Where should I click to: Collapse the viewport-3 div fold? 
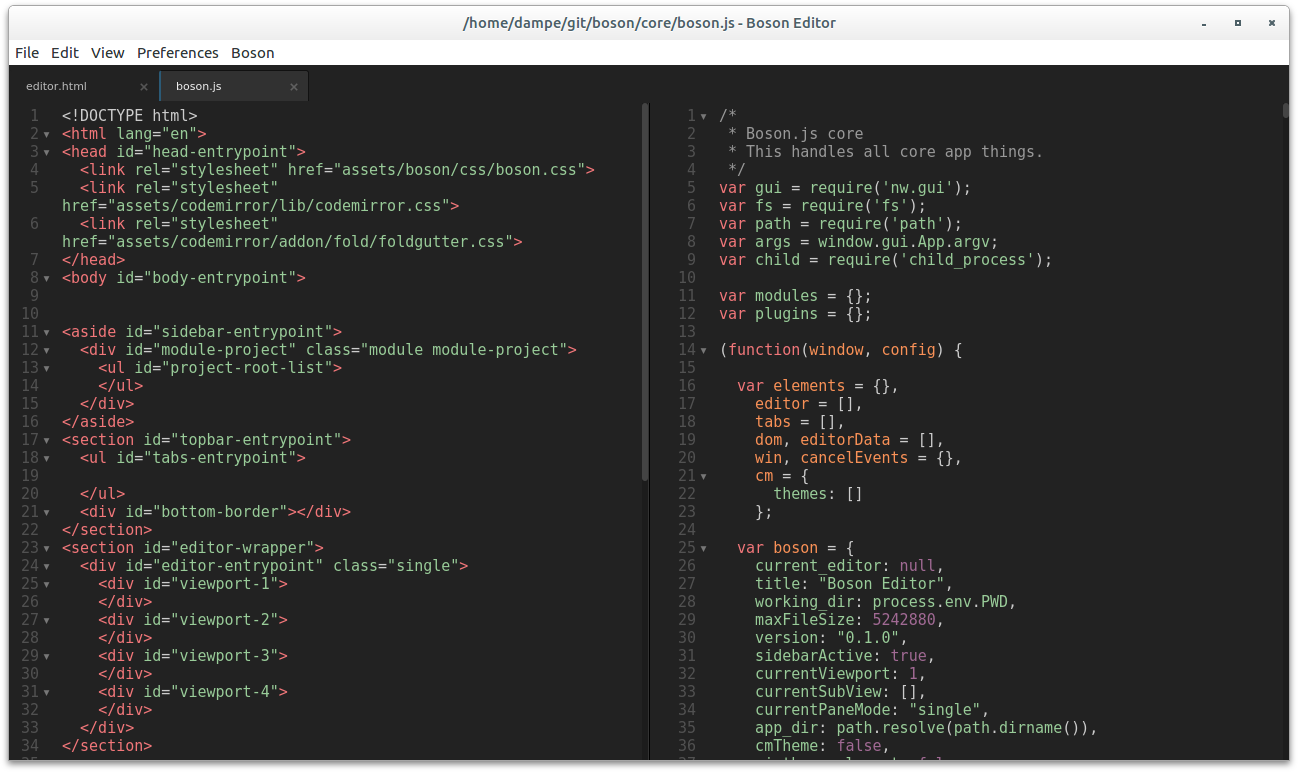(x=46, y=656)
